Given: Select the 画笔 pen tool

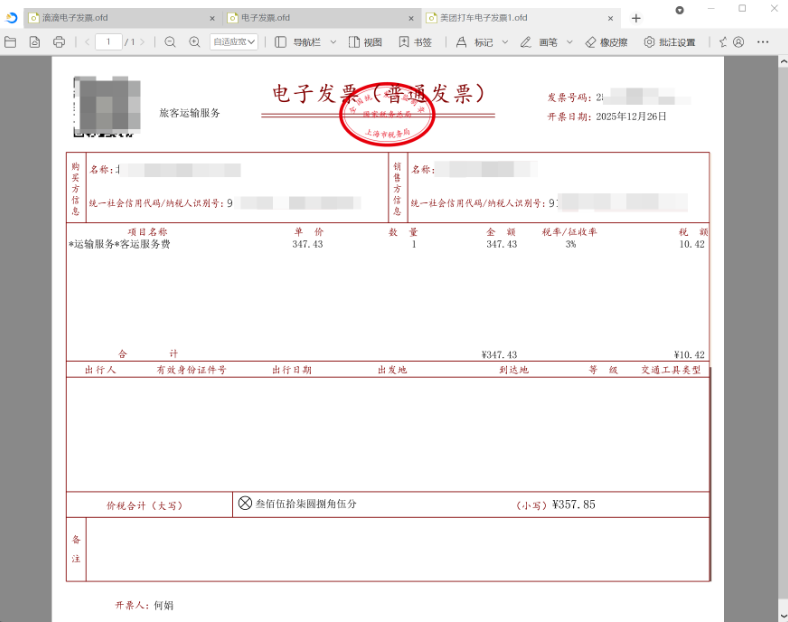Looking at the screenshot, I should 539,42.
